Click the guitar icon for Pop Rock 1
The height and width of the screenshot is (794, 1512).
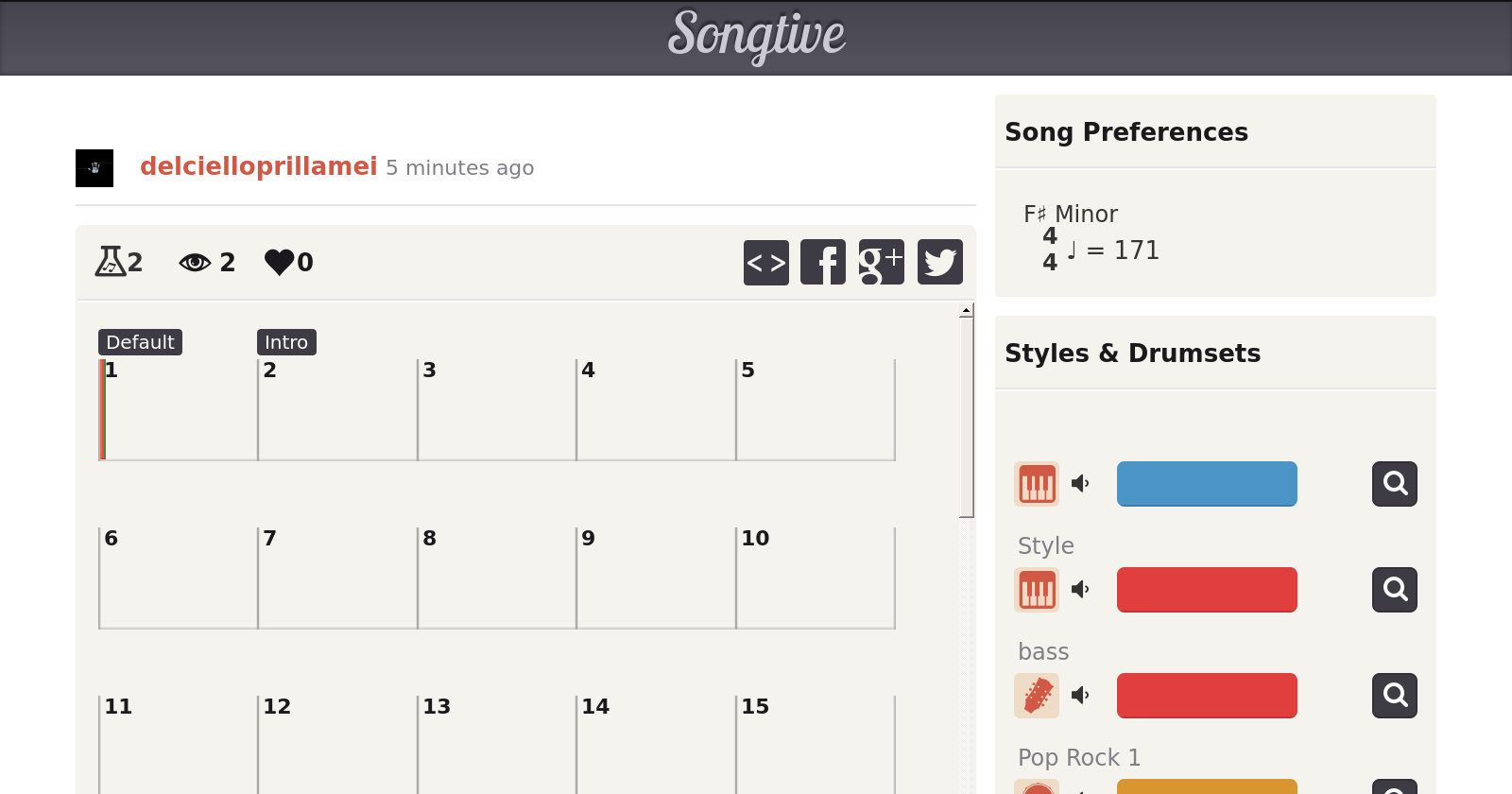coord(1037,696)
